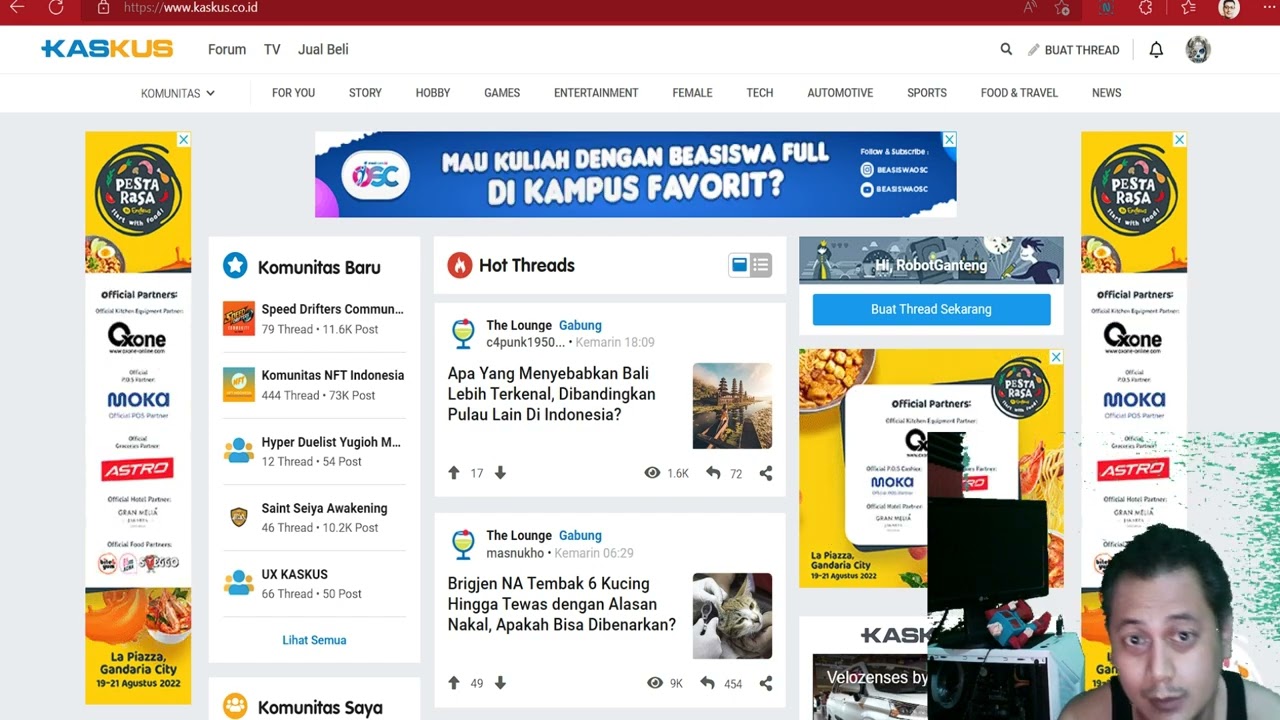Close the top banner ad
Viewport: 1280px width, 720px height.
949,140
